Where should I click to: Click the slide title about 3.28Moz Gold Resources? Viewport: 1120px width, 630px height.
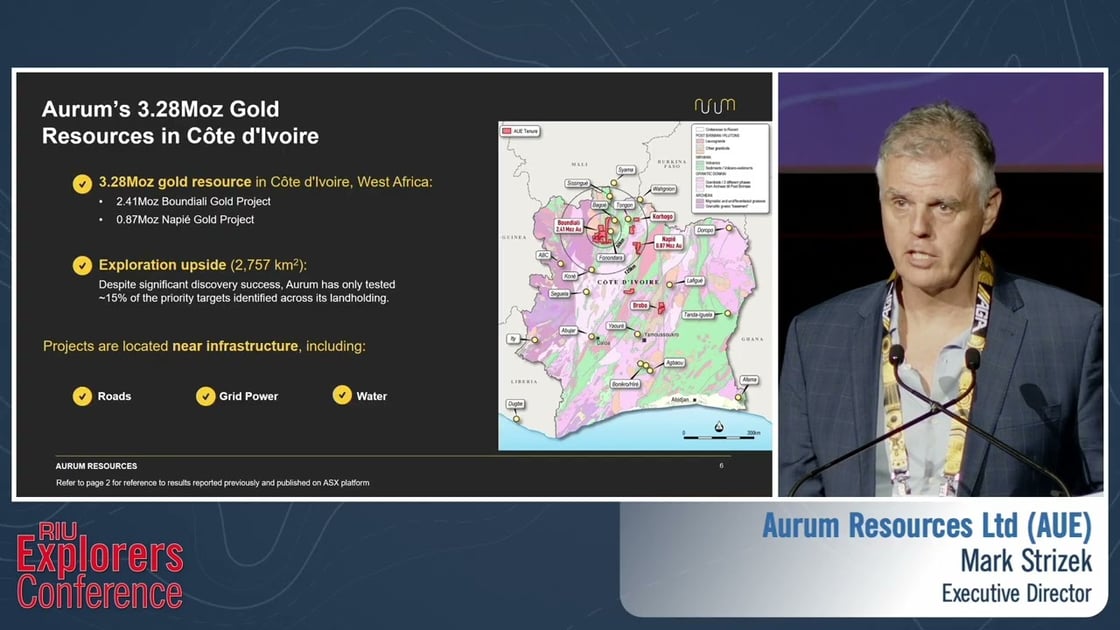(x=180, y=122)
